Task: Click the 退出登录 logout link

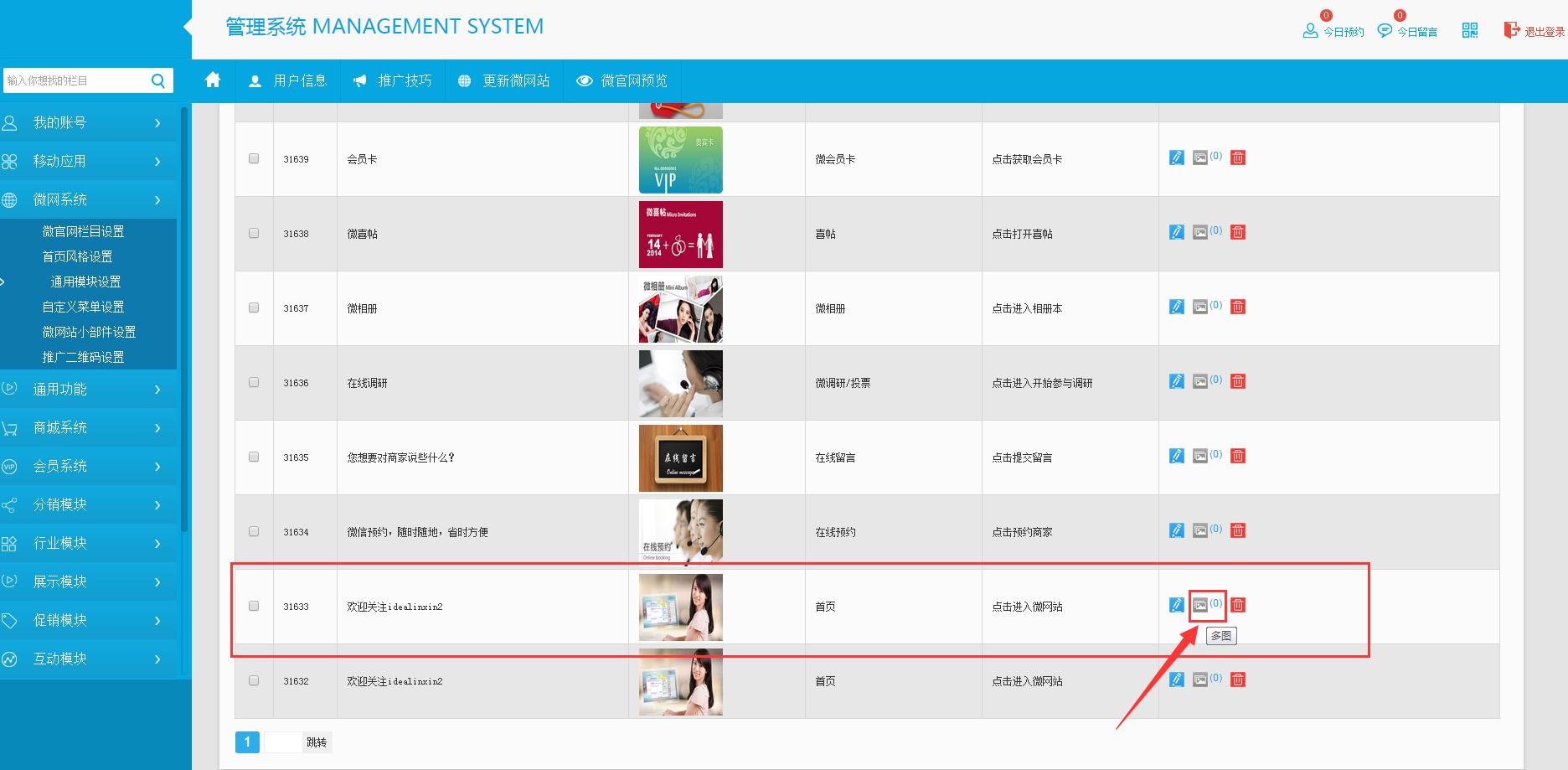Action: point(1534,31)
